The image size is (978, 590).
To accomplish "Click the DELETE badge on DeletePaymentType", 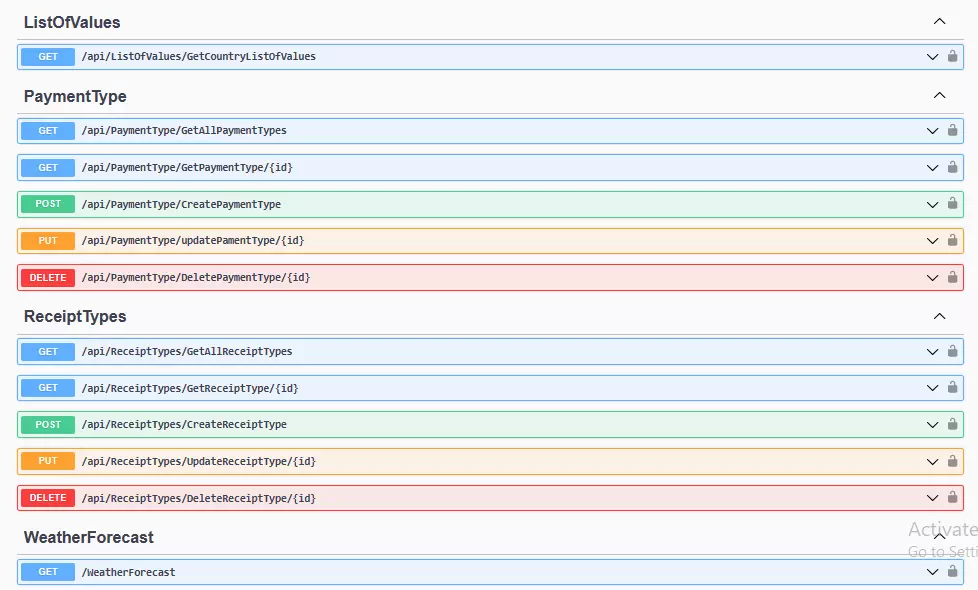I will [46, 277].
